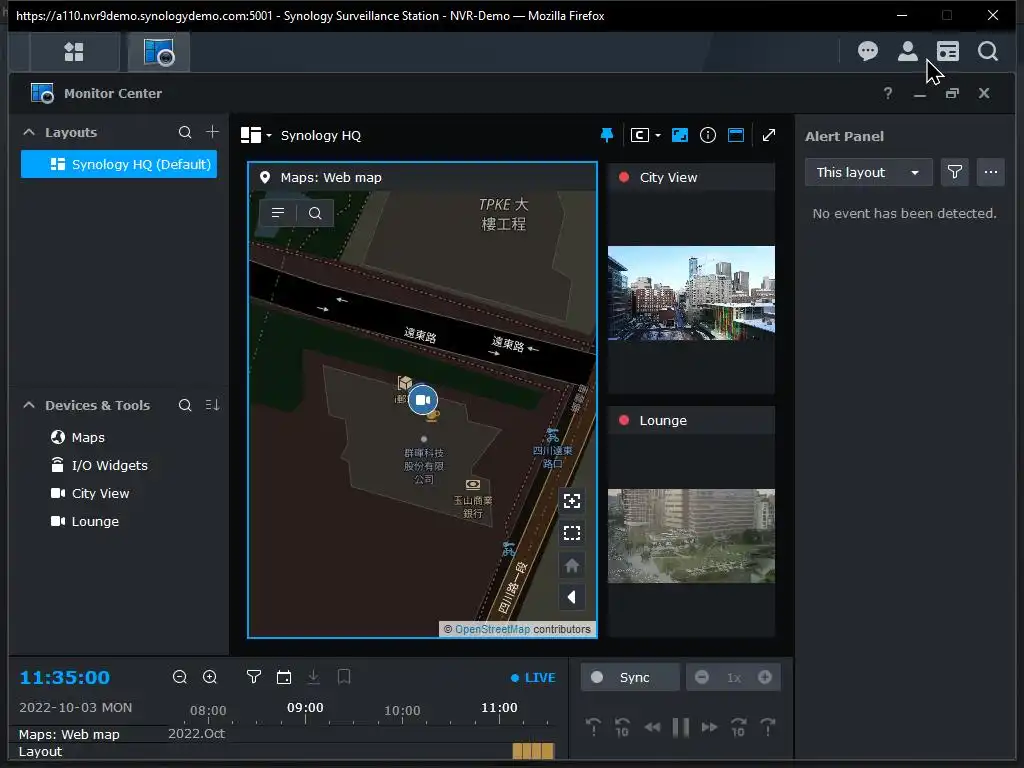Search the web map with magnifier icon

click(315, 213)
